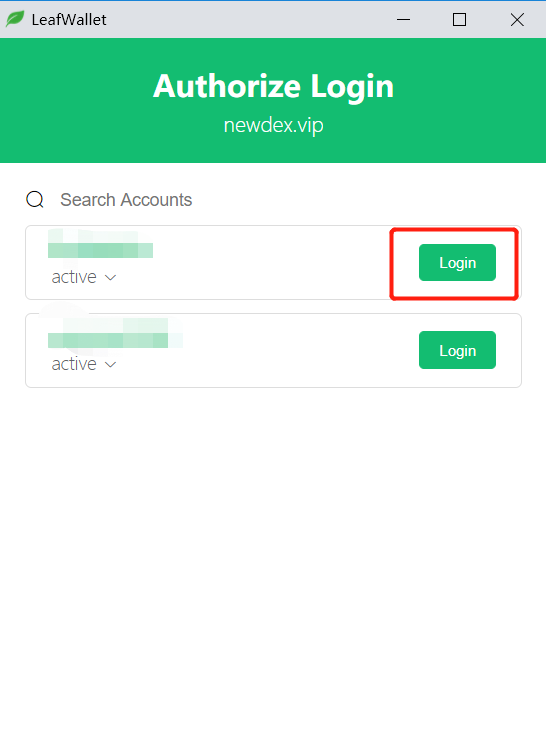546x742 pixels.
Task: Maximize the LeafWallet window
Action: [459, 19]
